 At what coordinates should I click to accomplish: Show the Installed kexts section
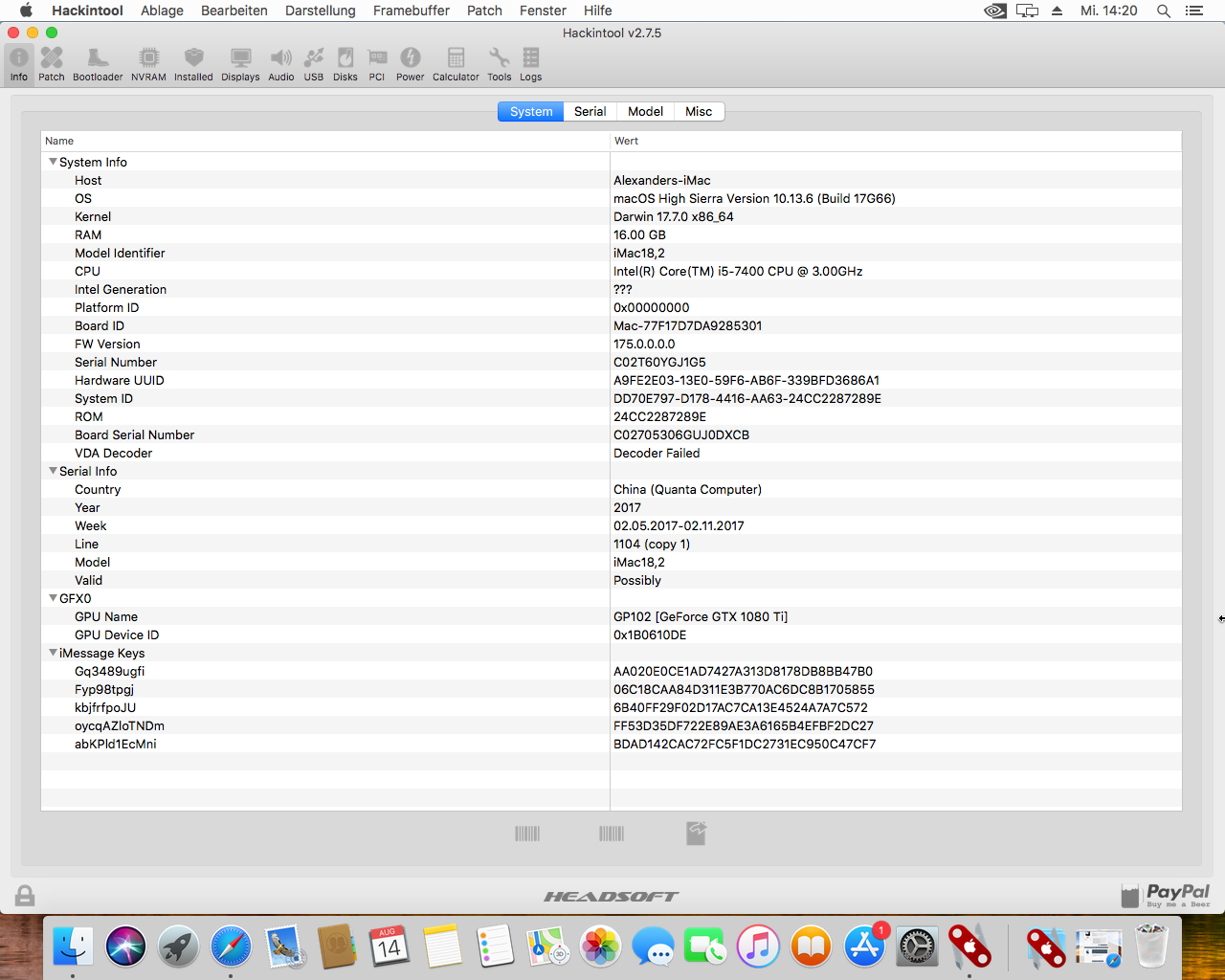tap(193, 64)
